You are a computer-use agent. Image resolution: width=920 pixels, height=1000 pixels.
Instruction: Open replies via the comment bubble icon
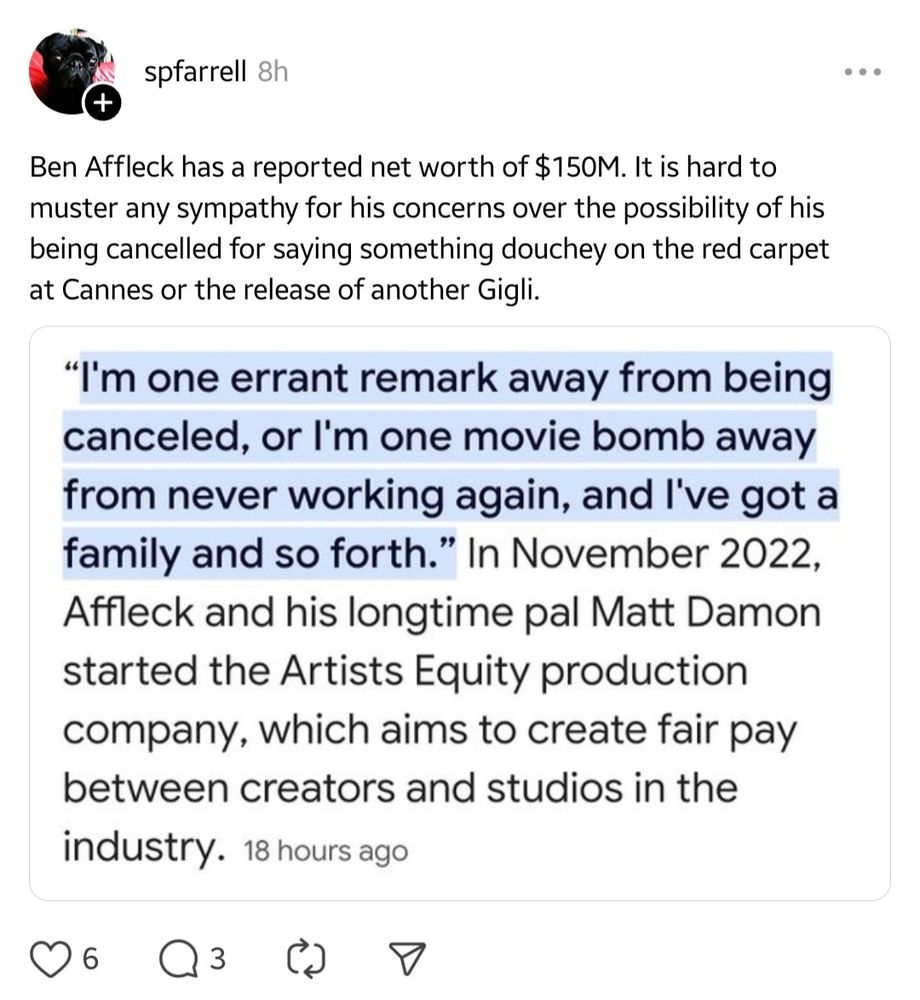tap(179, 960)
